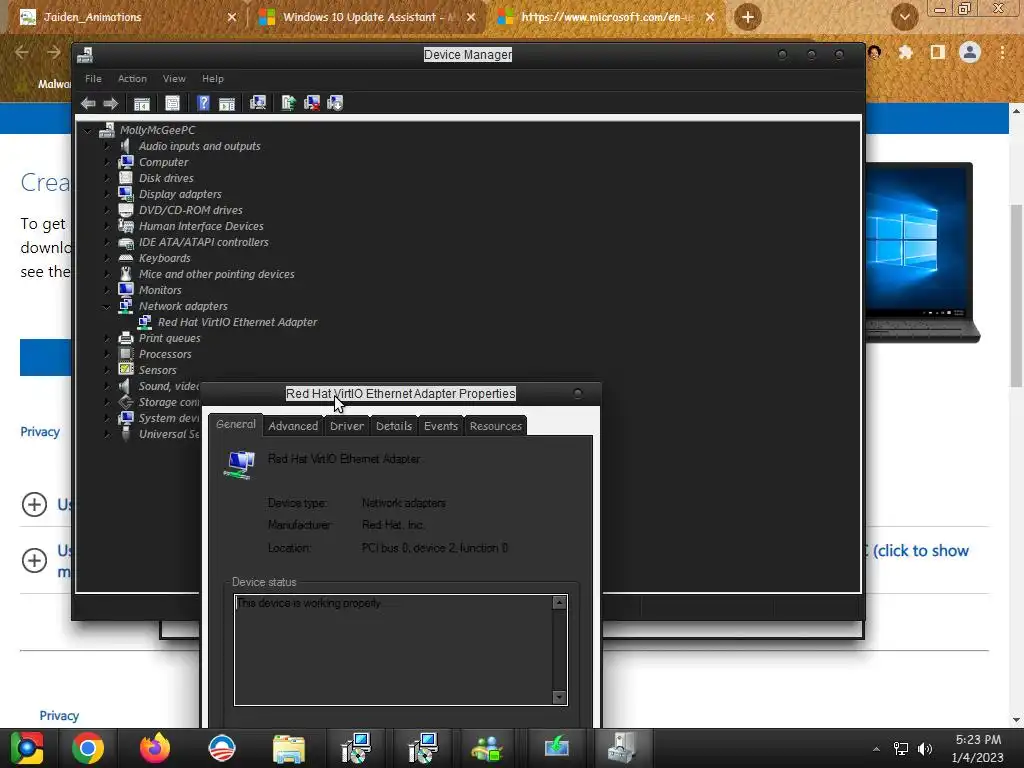Click the Obama logo icon in taskbar

pos(221,748)
